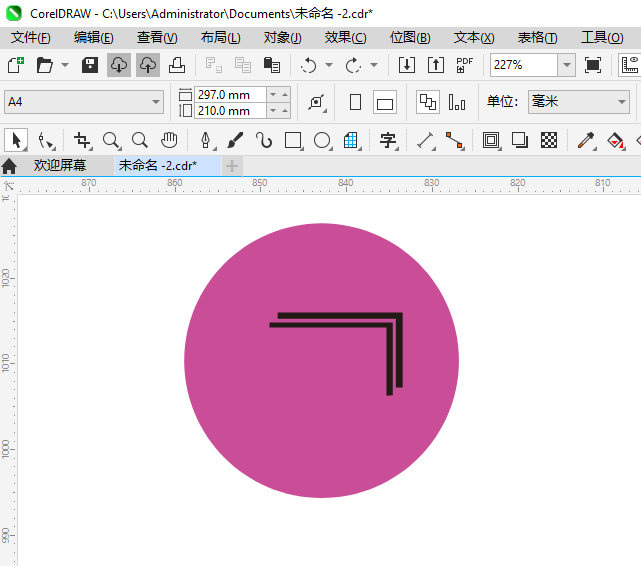Select the Connector tool
641x566 pixels.
coord(455,141)
